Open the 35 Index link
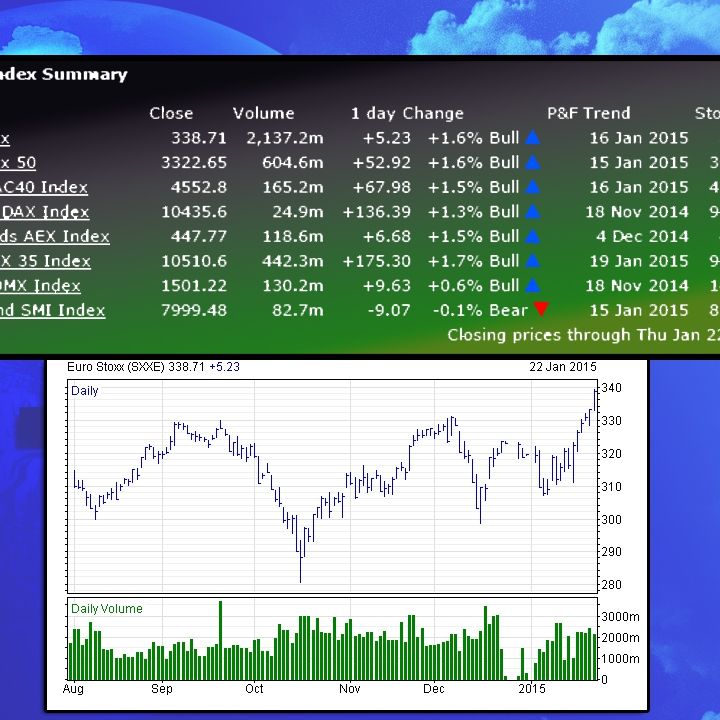This screenshot has width=720, height=720. tap(45, 261)
